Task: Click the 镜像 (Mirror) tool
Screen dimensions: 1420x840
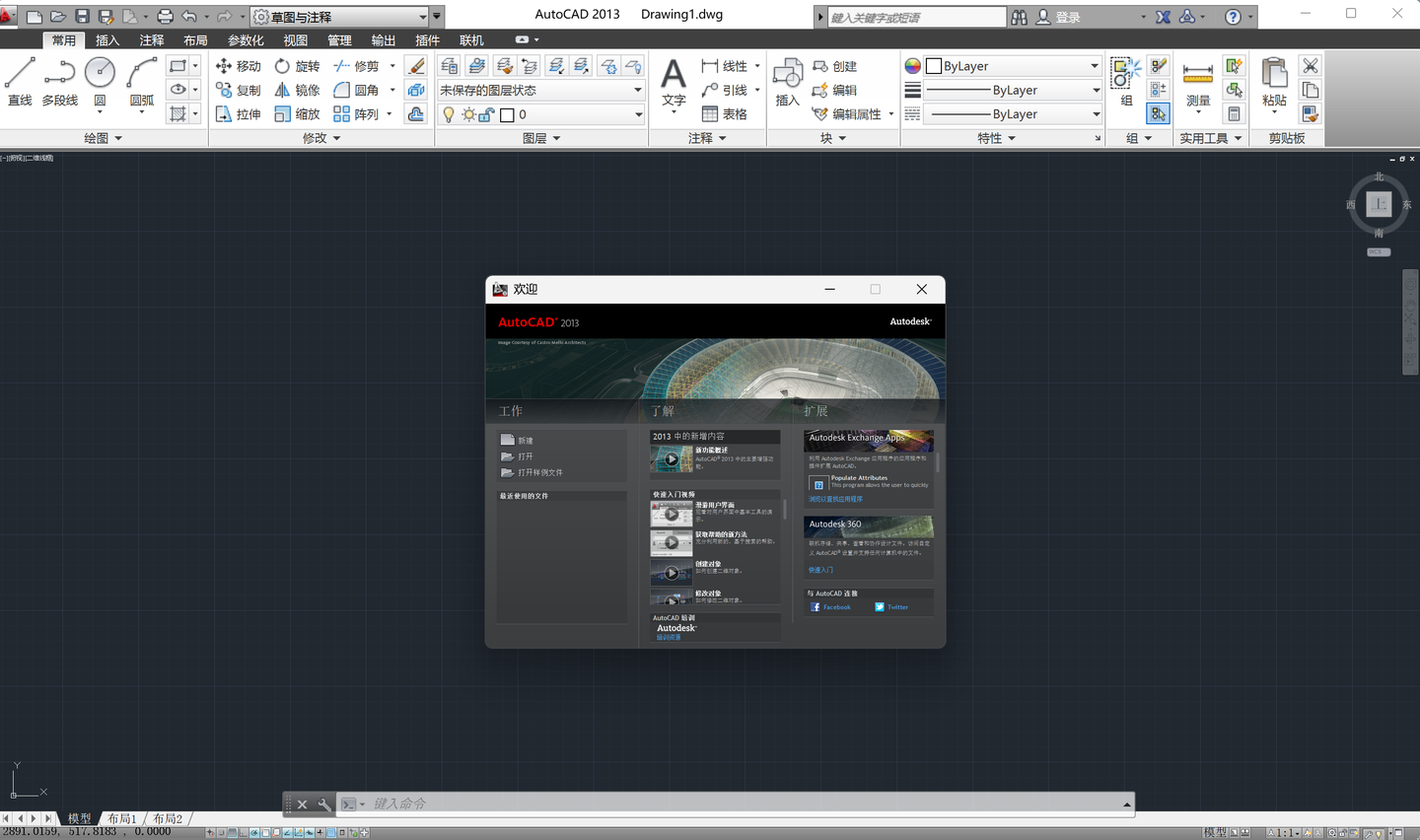Action: tap(297, 90)
